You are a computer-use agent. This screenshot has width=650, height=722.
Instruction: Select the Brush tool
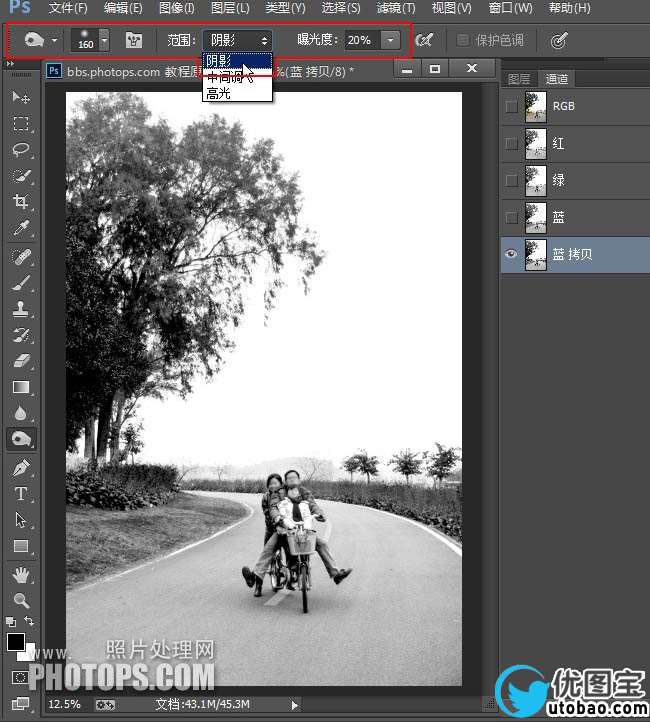point(21,283)
